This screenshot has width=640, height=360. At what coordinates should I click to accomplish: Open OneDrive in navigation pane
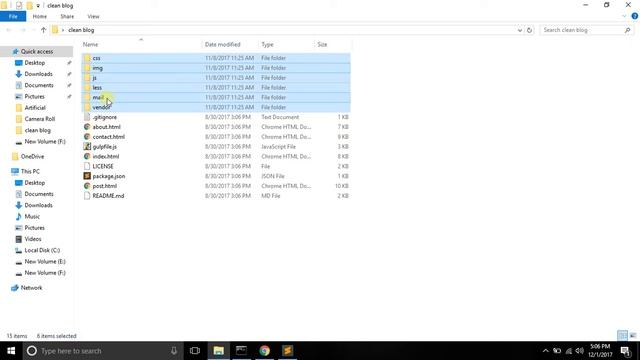tap(32, 156)
